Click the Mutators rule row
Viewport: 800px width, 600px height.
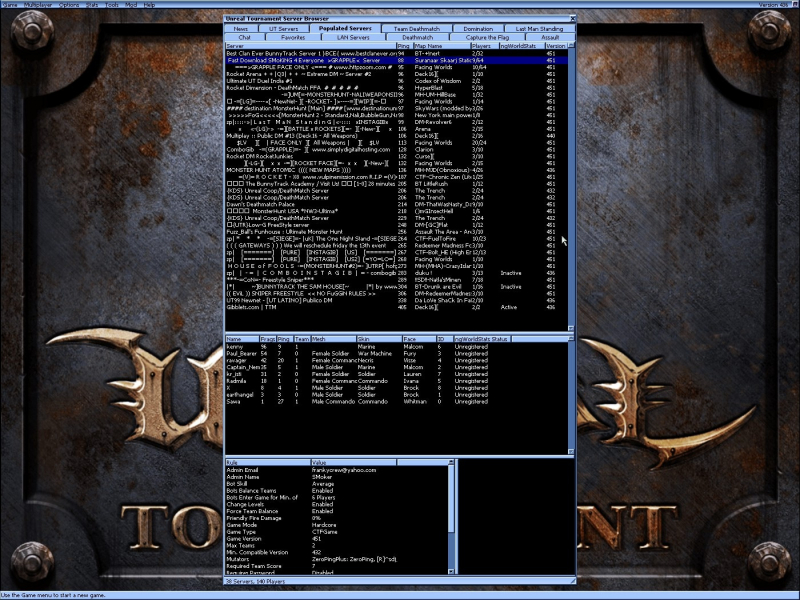click(337, 559)
